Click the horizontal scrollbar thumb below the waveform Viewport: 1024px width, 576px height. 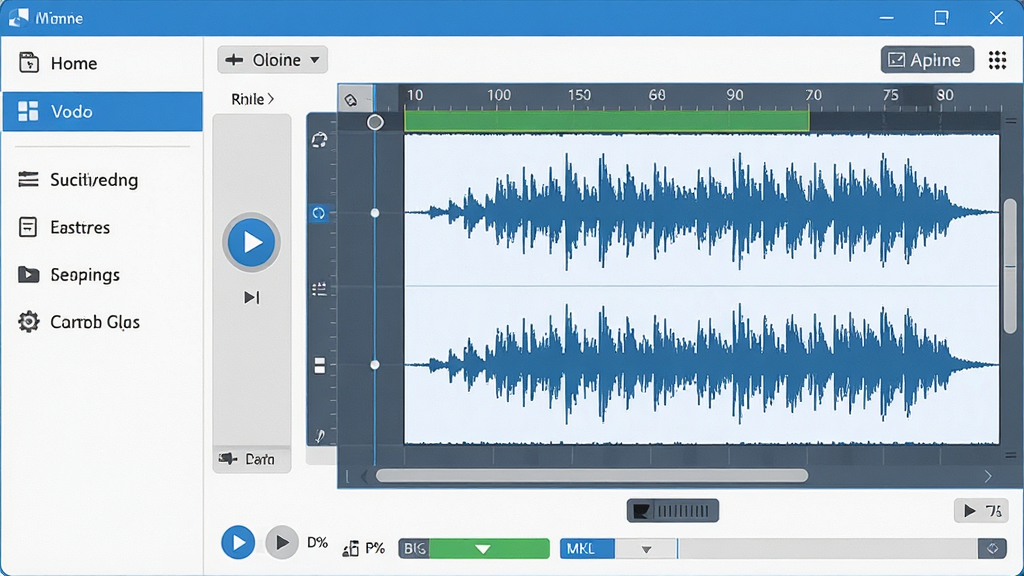click(592, 476)
